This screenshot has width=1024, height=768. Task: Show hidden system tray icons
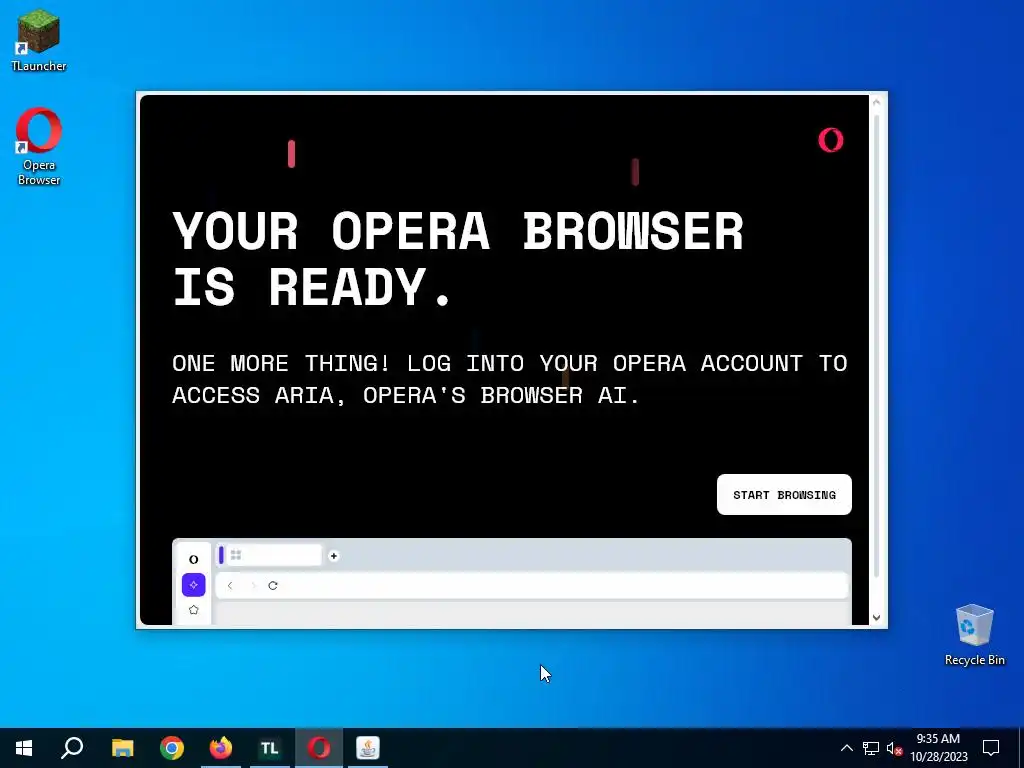pyautogui.click(x=846, y=748)
